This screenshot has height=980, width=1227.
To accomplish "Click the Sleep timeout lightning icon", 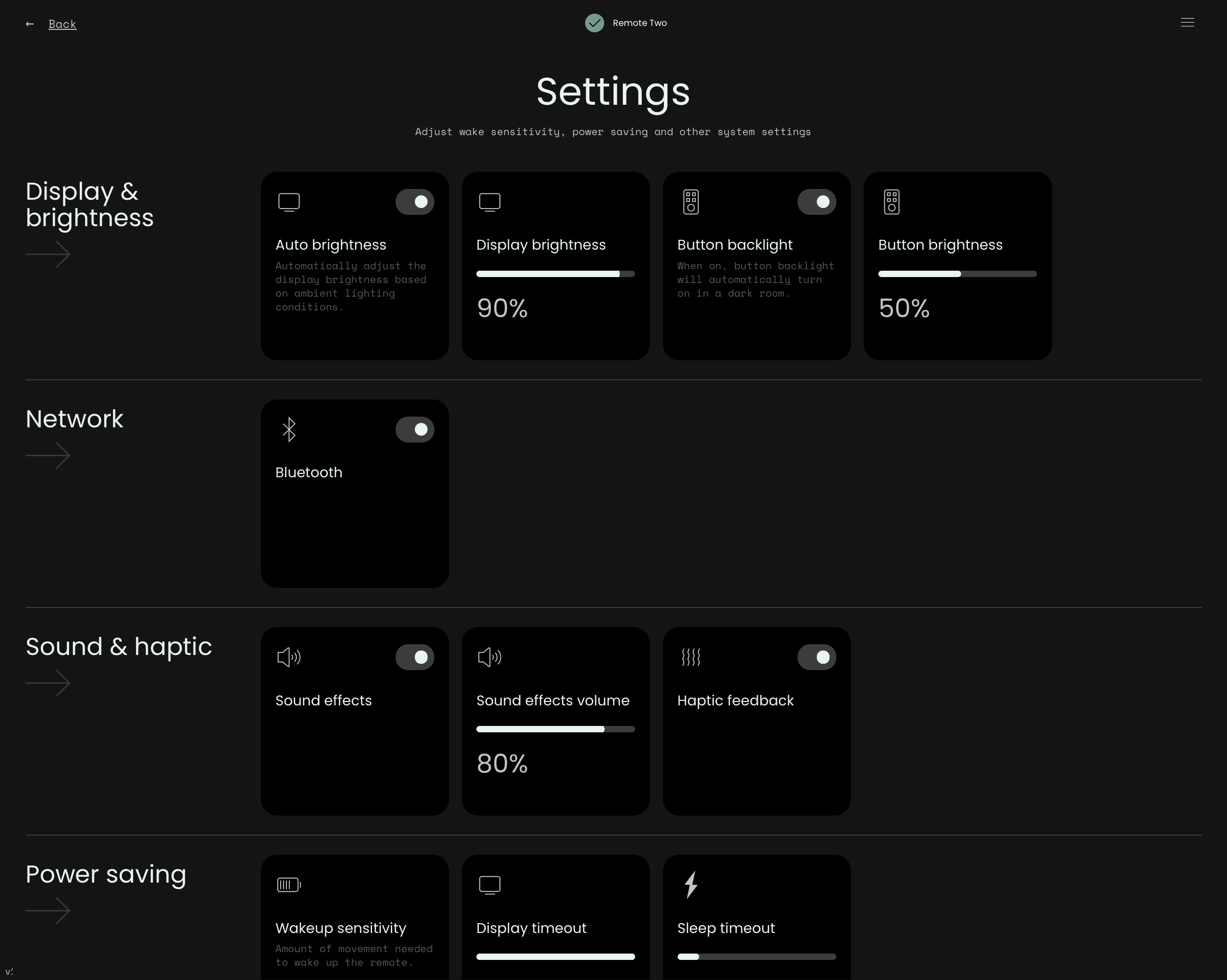I will click(690, 885).
